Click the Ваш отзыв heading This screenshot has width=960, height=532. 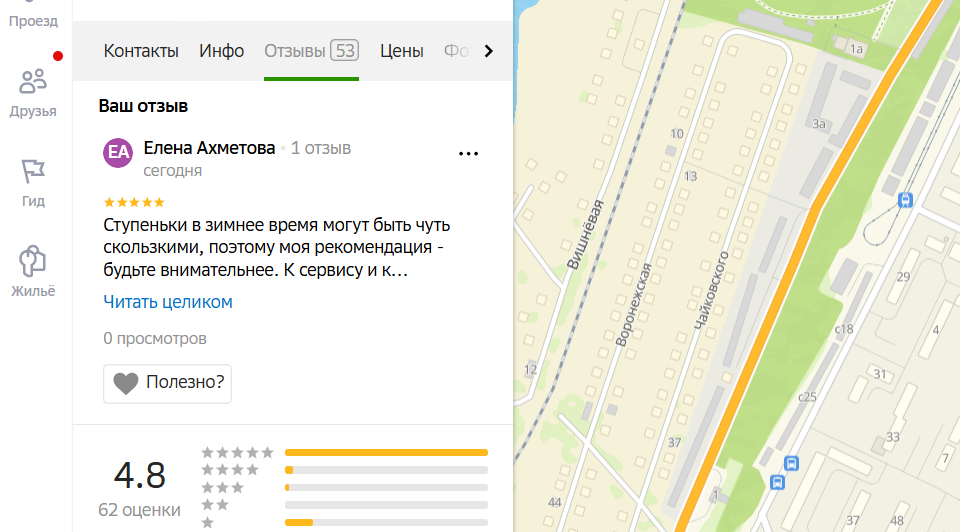point(143,106)
